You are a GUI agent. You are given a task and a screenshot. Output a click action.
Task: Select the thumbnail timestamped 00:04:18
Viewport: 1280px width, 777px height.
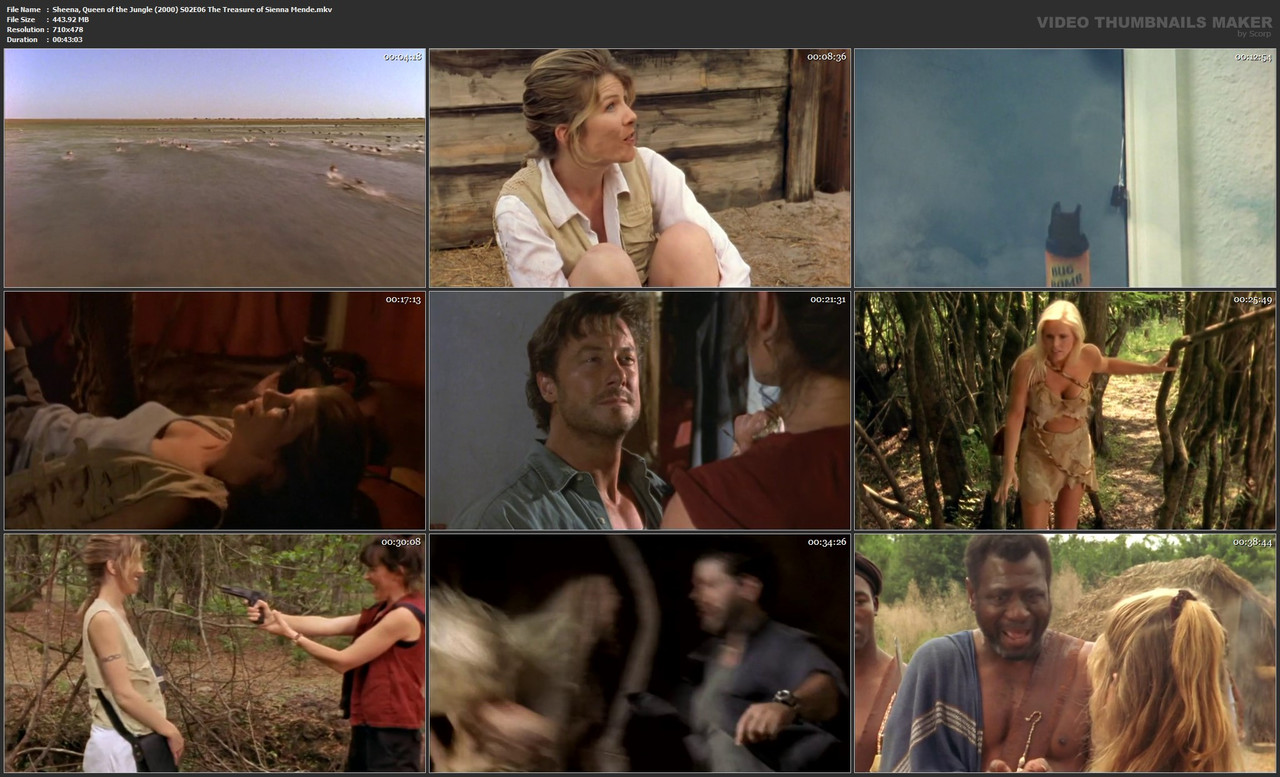pos(215,168)
